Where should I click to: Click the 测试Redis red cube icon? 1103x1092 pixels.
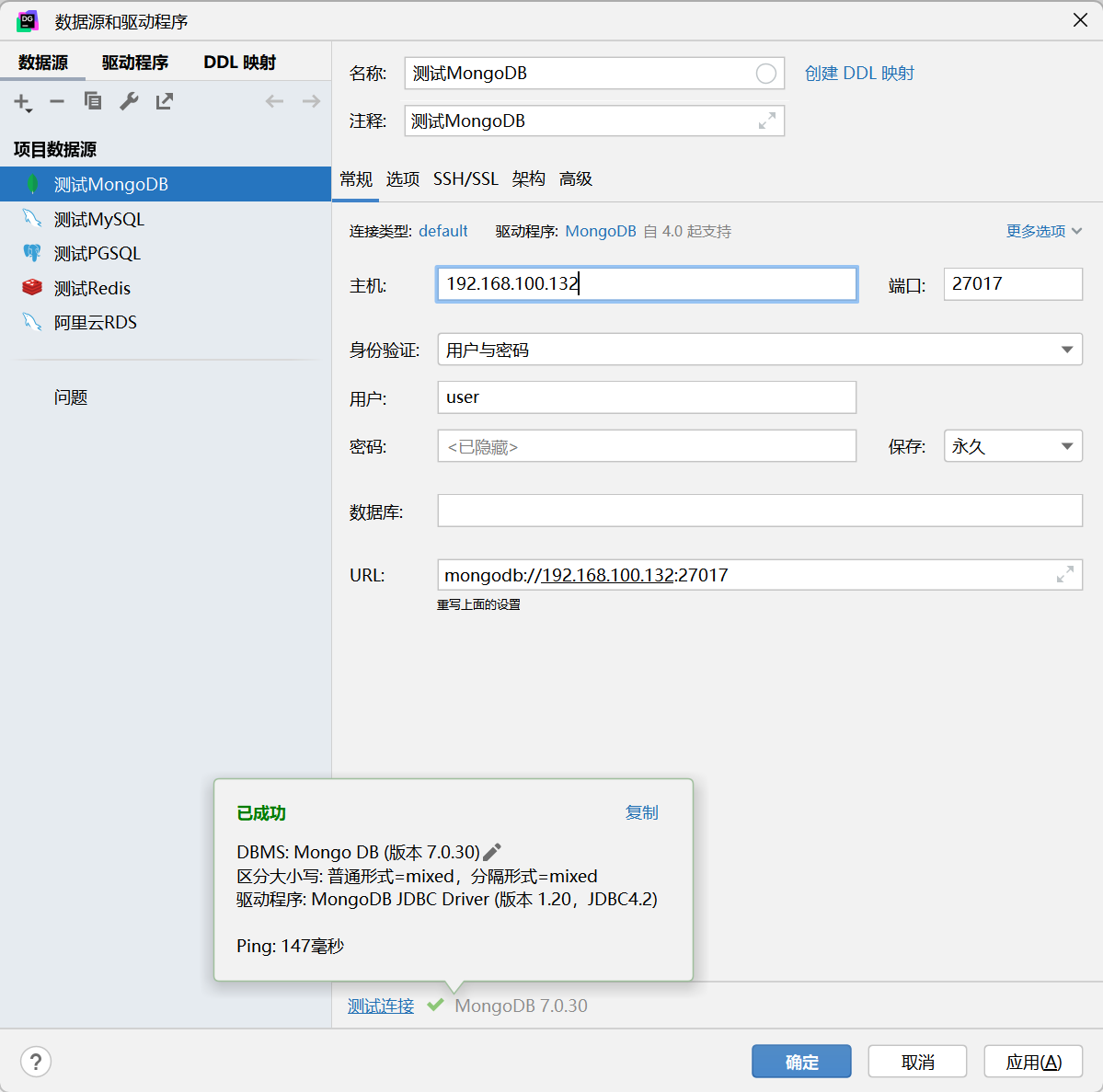coord(31,287)
